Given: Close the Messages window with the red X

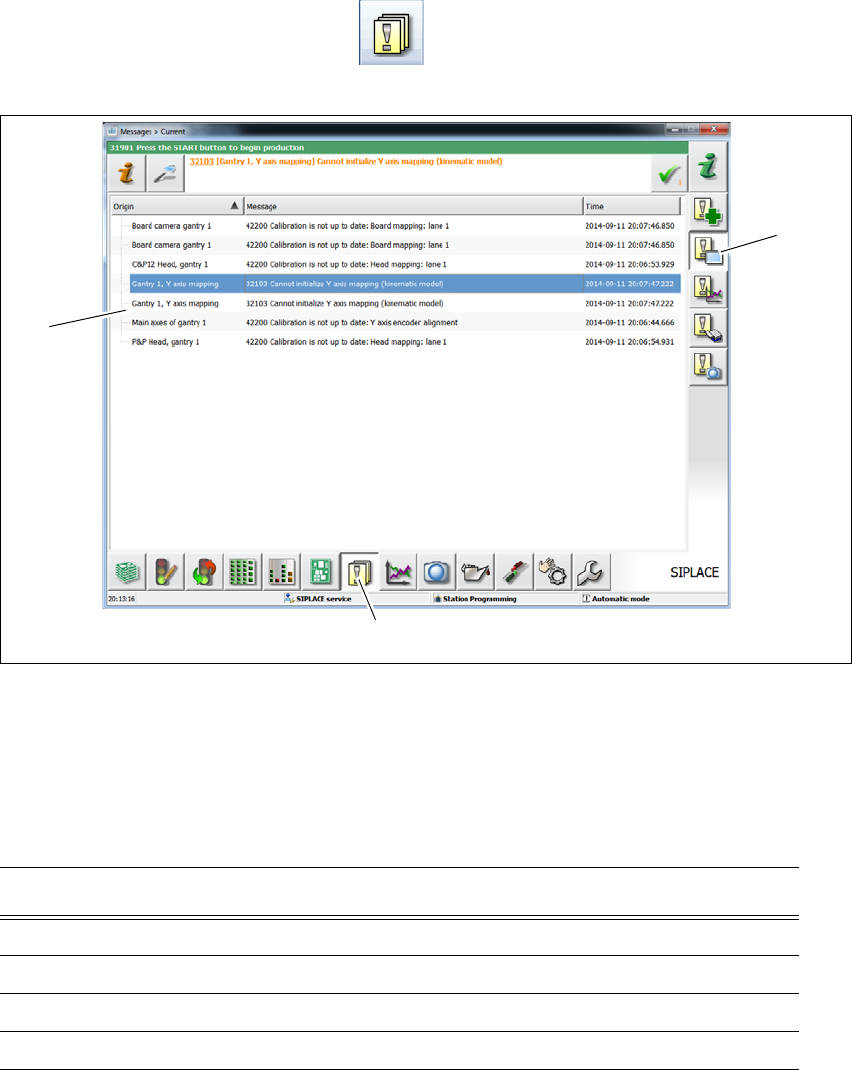Looking at the screenshot, I should pos(714,129).
